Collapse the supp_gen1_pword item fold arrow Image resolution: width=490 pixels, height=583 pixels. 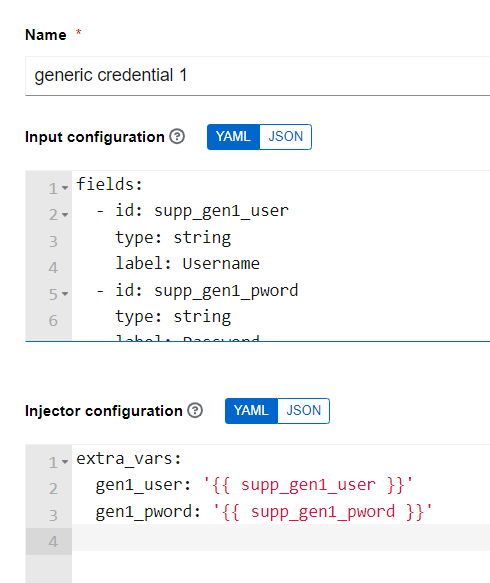tap(65, 294)
